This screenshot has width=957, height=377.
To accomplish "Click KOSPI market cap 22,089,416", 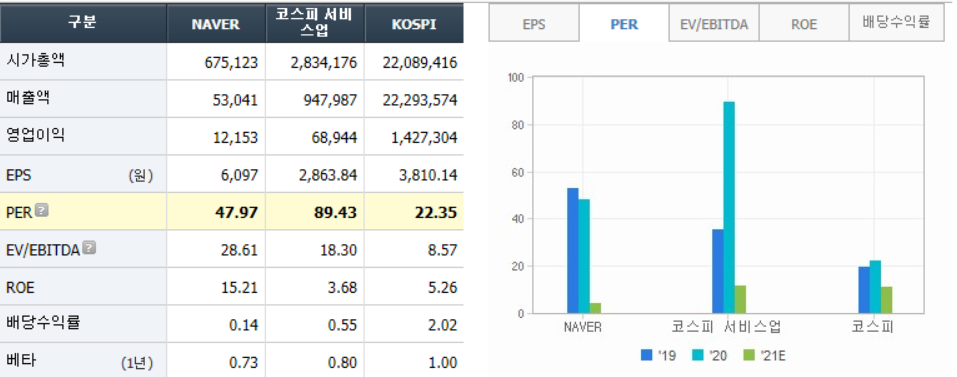I will (x=420, y=62).
